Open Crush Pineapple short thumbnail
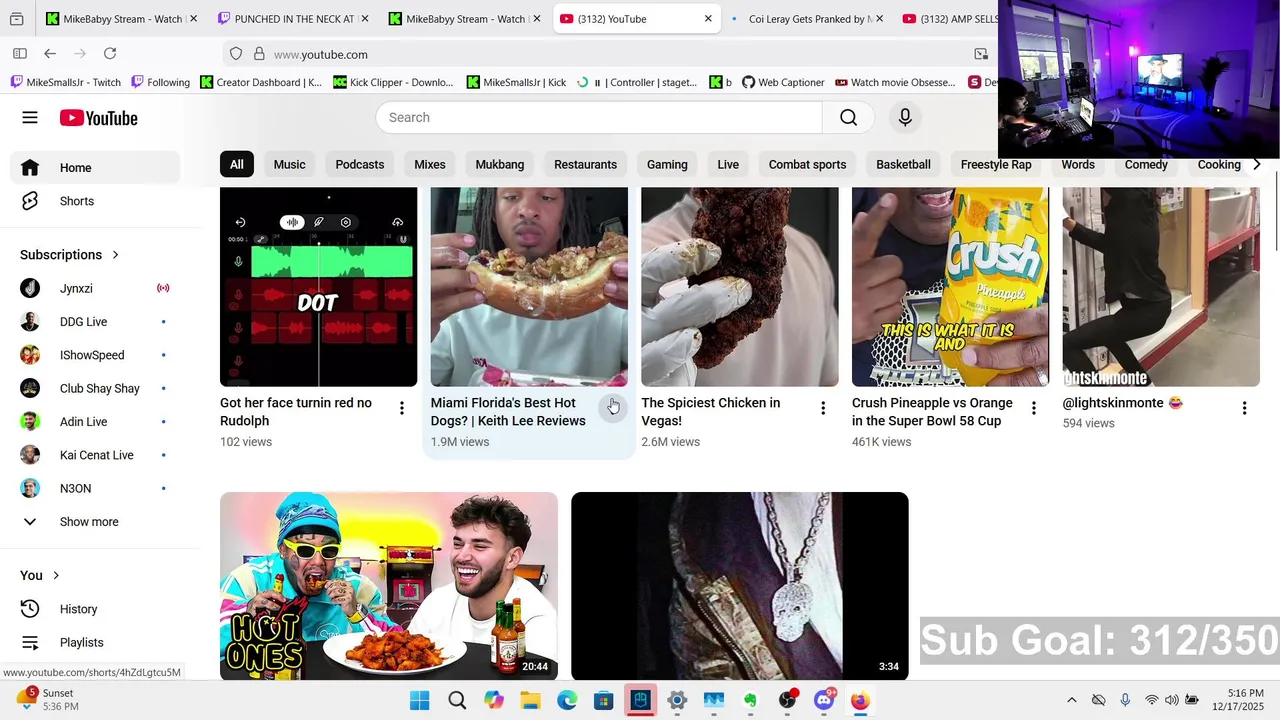The width and height of the screenshot is (1280, 720). pos(950,287)
